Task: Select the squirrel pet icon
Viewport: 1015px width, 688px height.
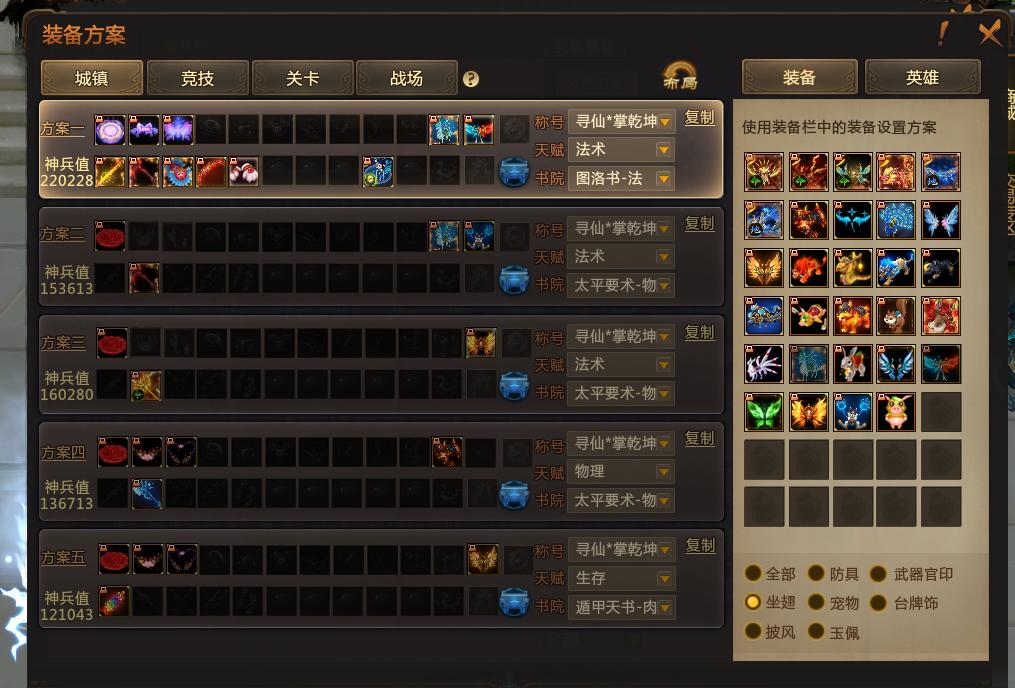Action: tap(896, 316)
